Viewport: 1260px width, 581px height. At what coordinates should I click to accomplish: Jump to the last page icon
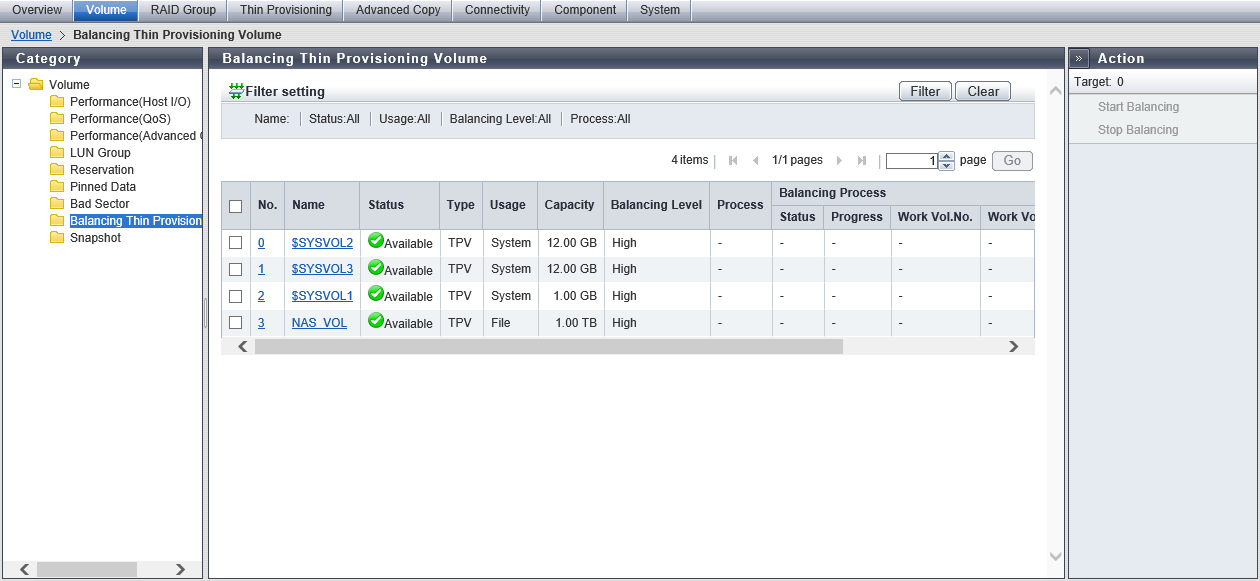pos(861,161)
